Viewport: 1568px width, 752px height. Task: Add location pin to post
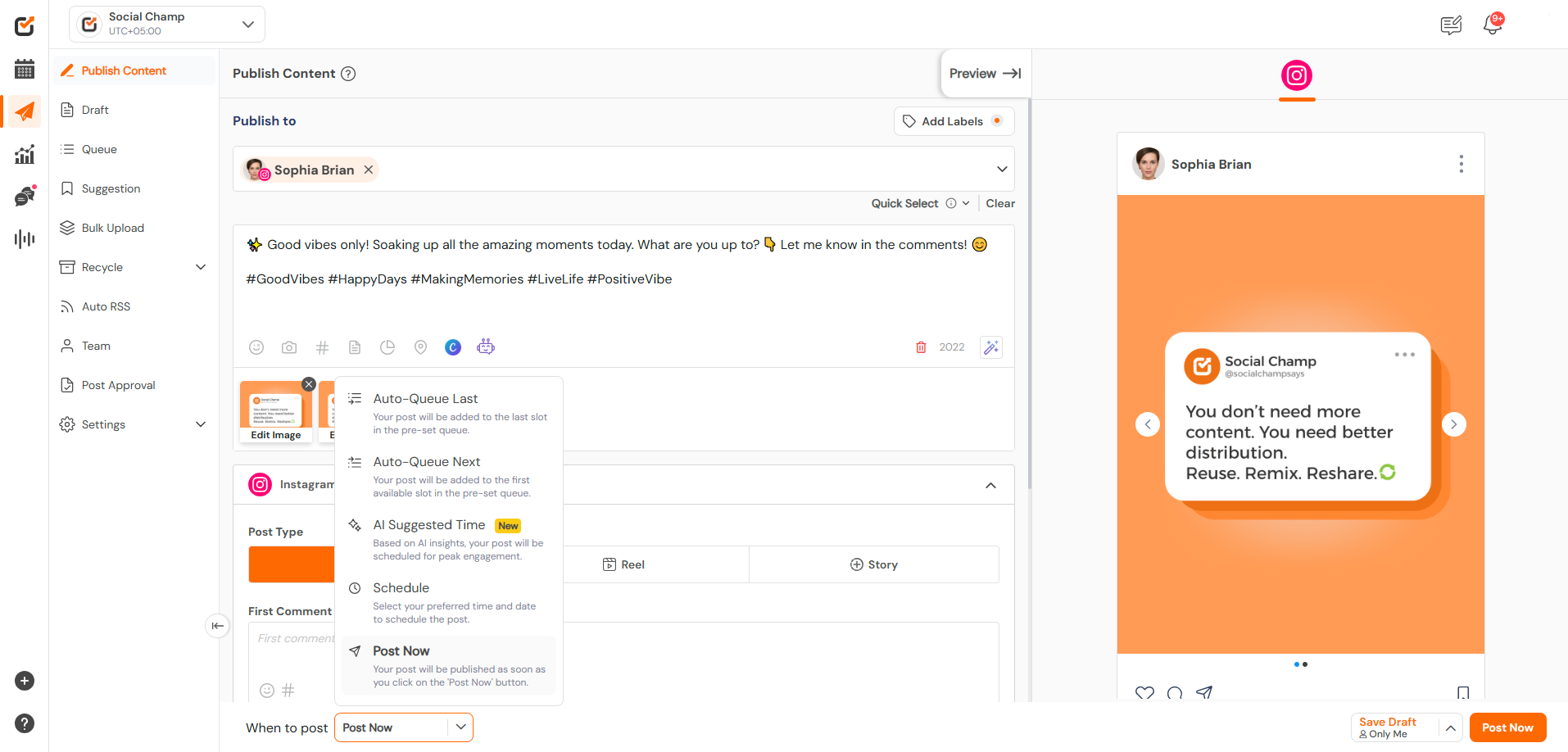coord(420,347)
